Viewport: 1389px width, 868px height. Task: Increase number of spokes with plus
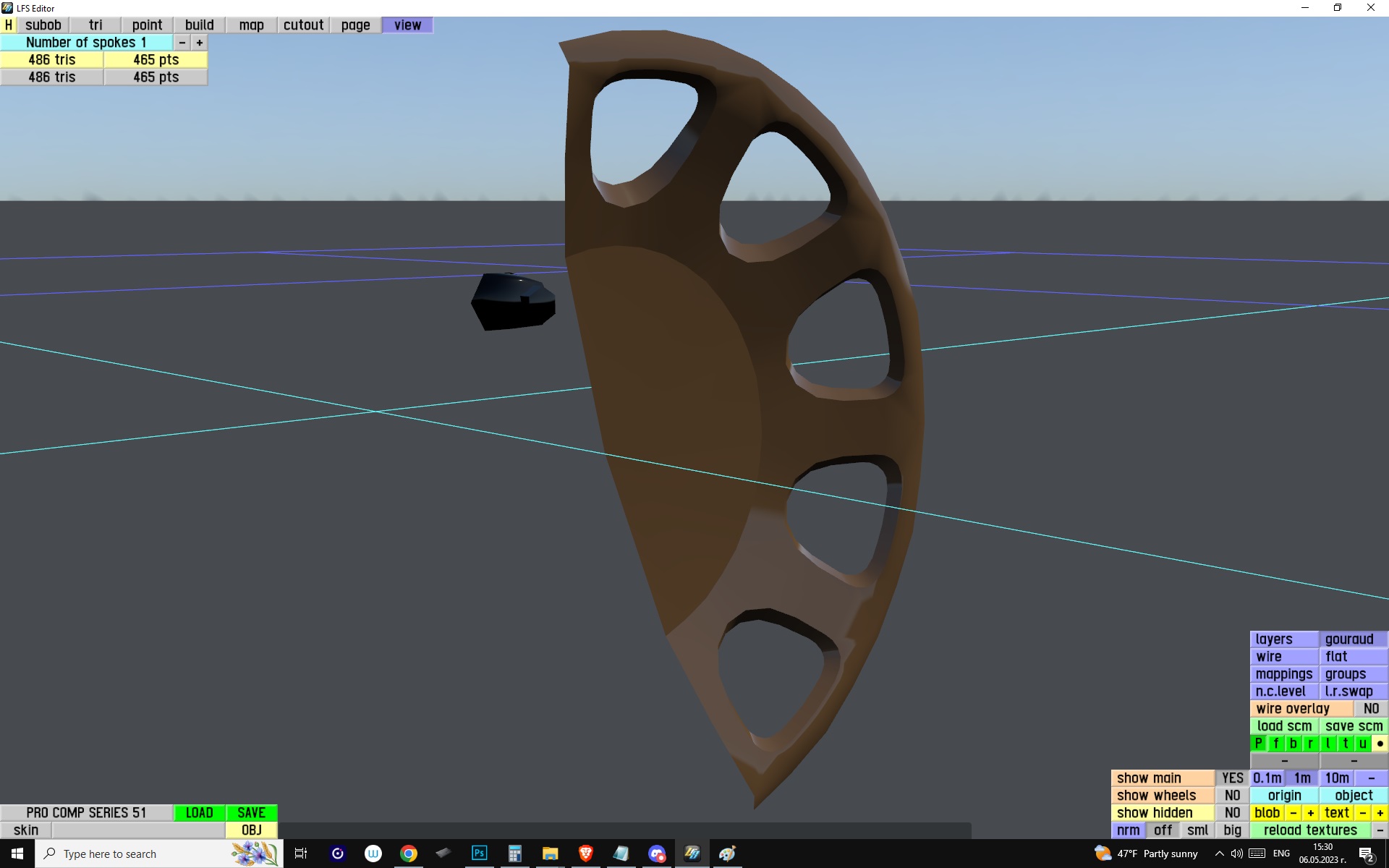point(200,43)
